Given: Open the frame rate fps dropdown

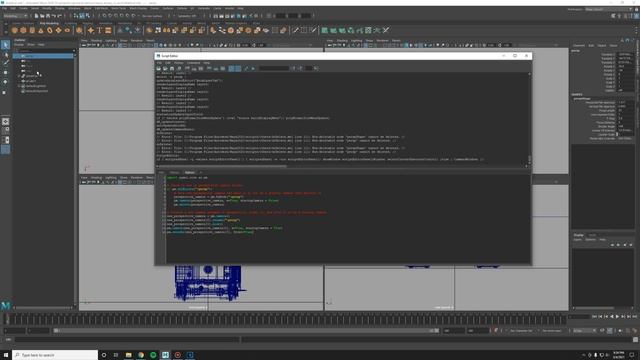Looking at the screenshot, I should (584, 331).
